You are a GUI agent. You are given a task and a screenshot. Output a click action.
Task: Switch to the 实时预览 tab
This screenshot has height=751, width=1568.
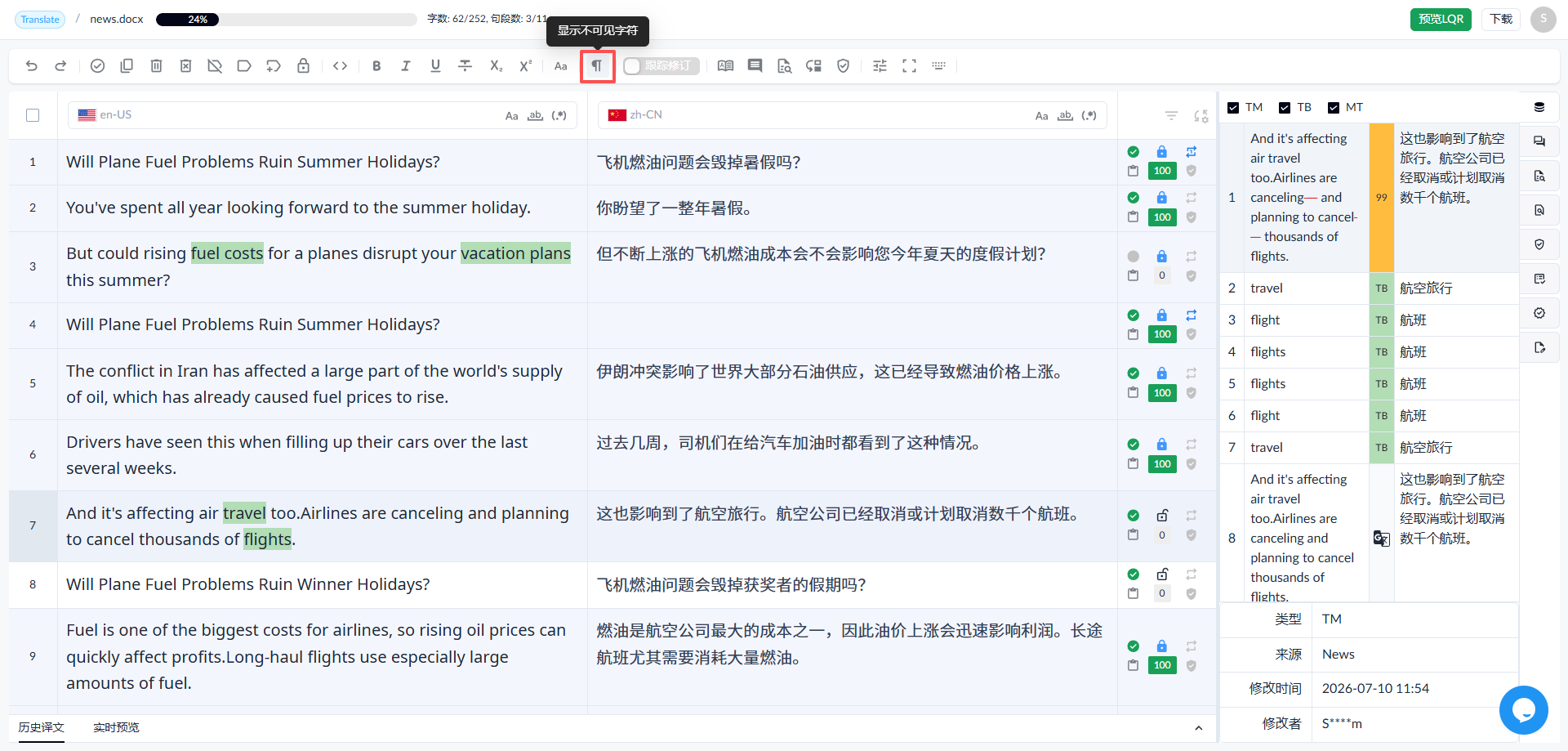116,727
